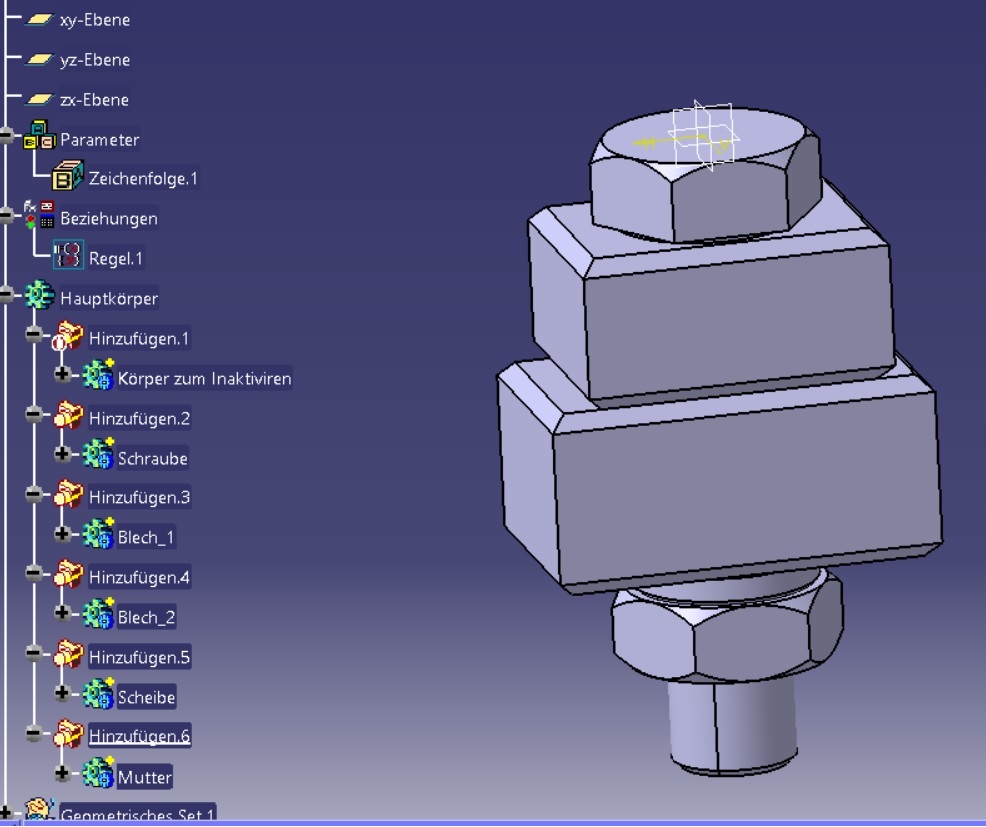Collapse the Hinzufügen.5 node
986x827 pixels.
pos(34,653)
